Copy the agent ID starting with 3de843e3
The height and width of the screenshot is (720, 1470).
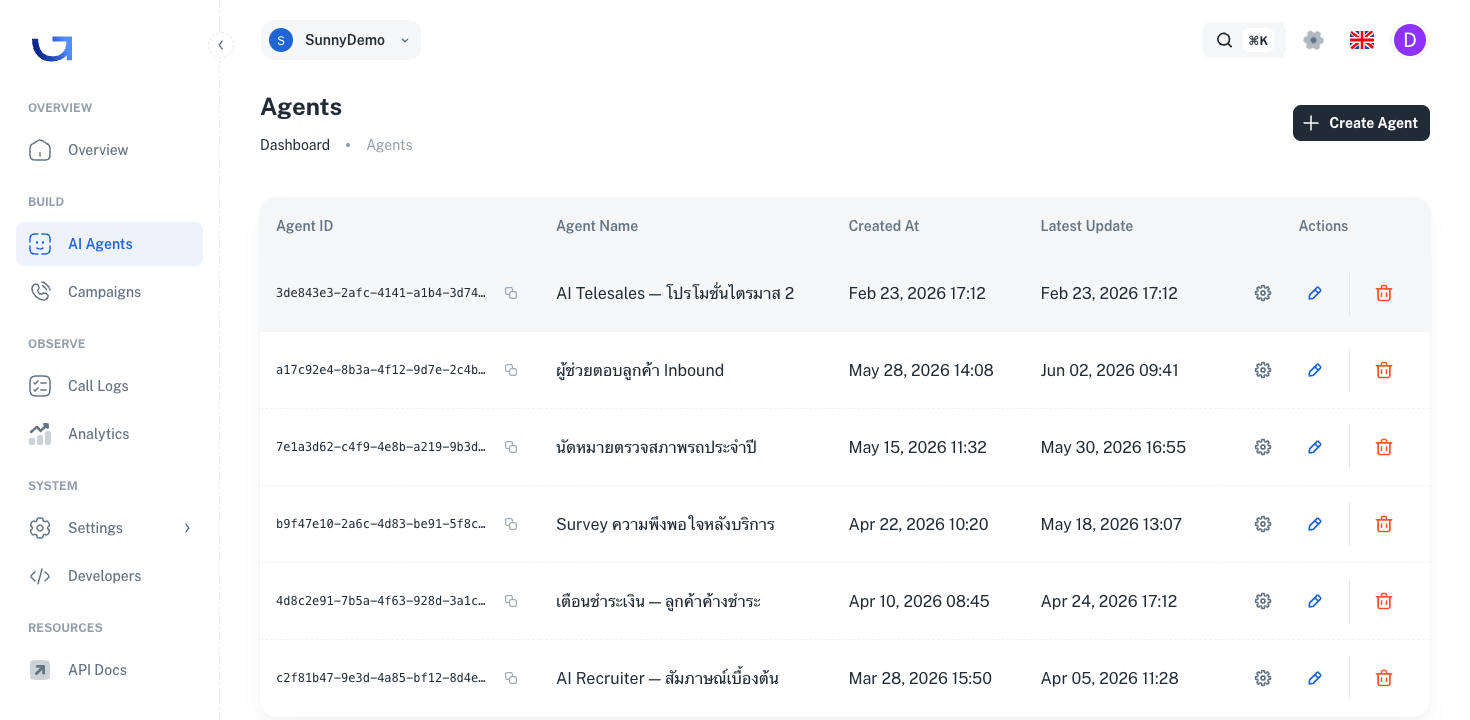tap(511, 293)
